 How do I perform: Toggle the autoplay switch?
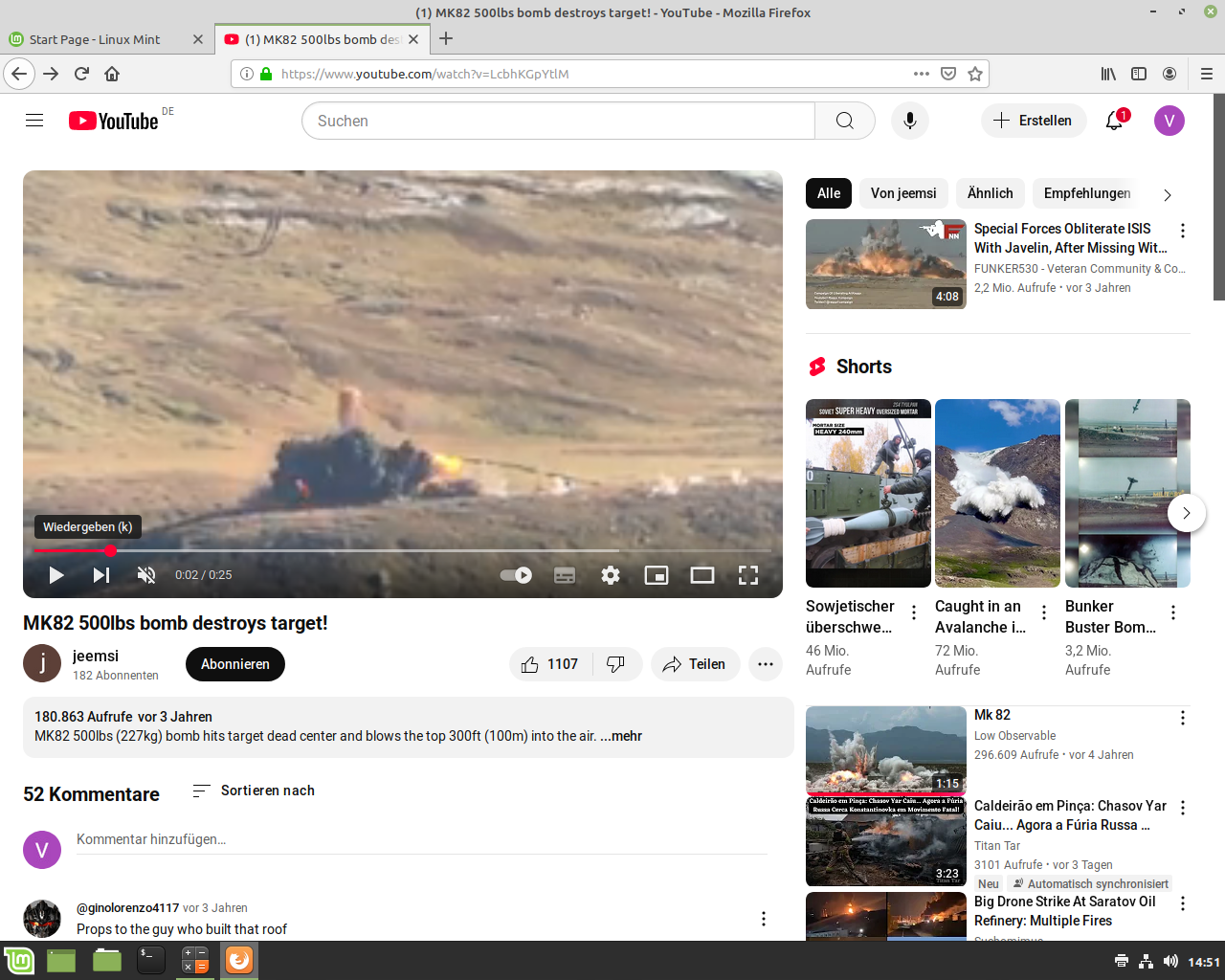[517, 575]
